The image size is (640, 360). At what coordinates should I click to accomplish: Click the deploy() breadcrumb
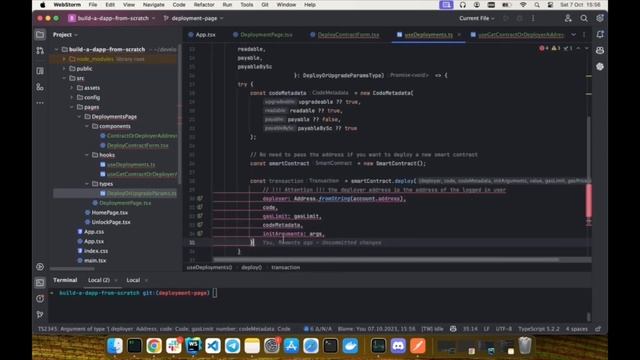(x=251, y=267)
